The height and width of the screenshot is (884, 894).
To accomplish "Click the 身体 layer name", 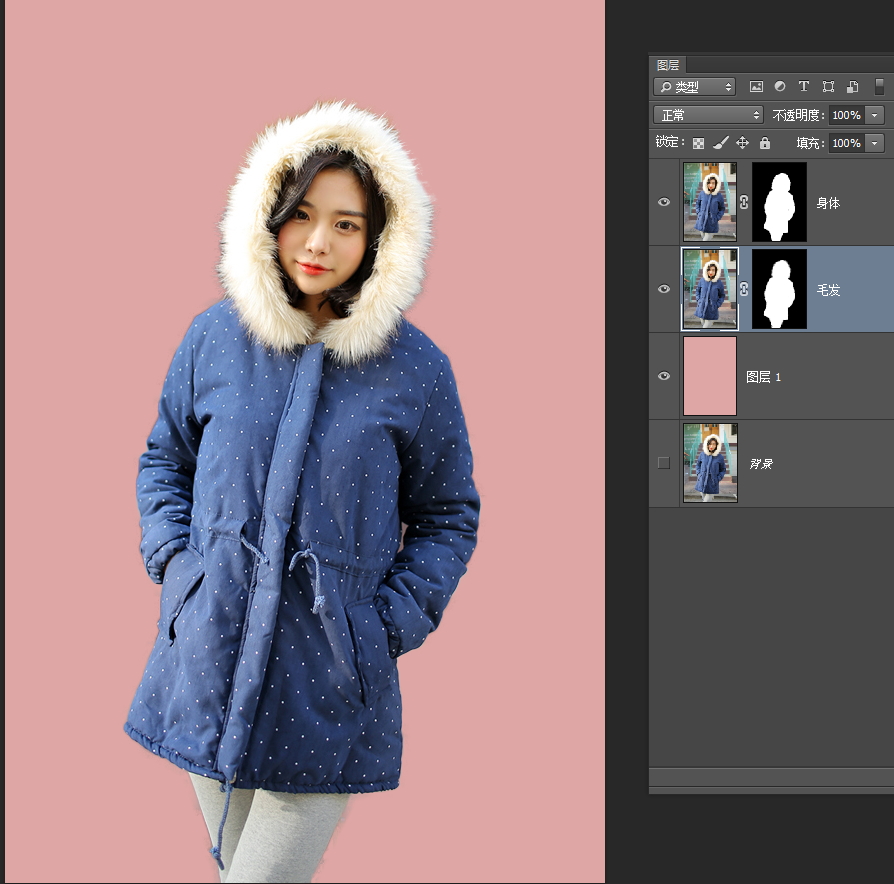I will [x=828, y=203].
